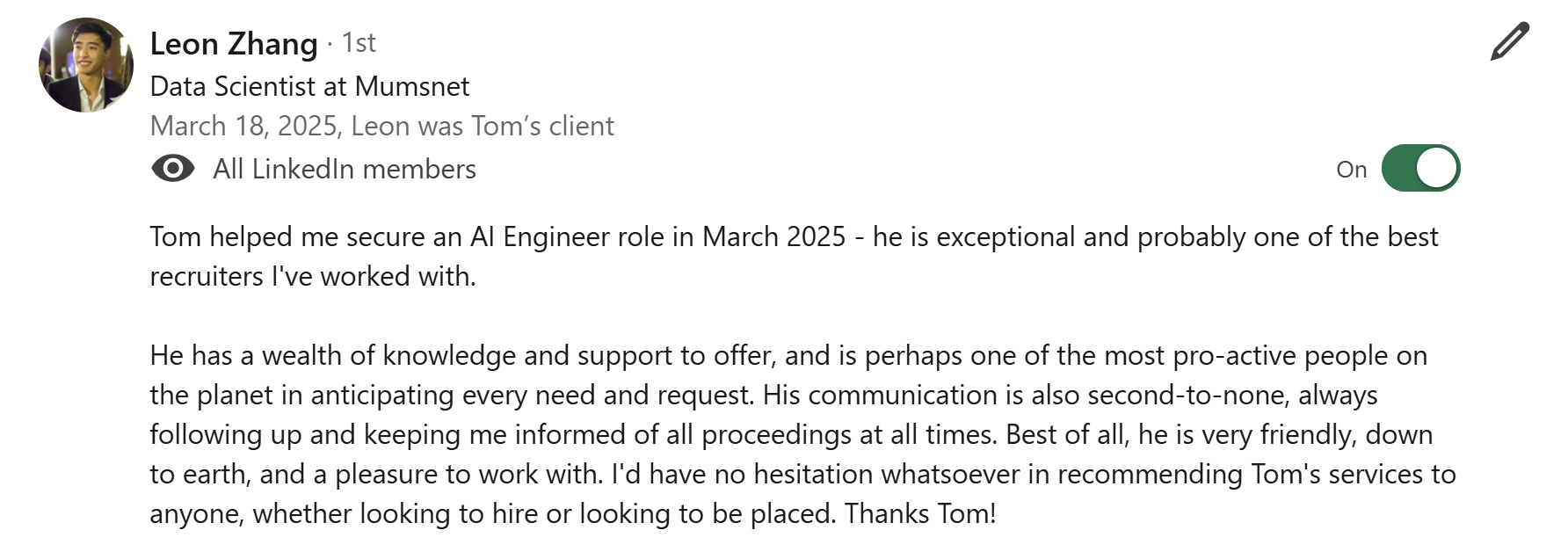Click the line recruiters I've worked with
Viewport: 1568px width, 552px height.
[x=313, y=276]
